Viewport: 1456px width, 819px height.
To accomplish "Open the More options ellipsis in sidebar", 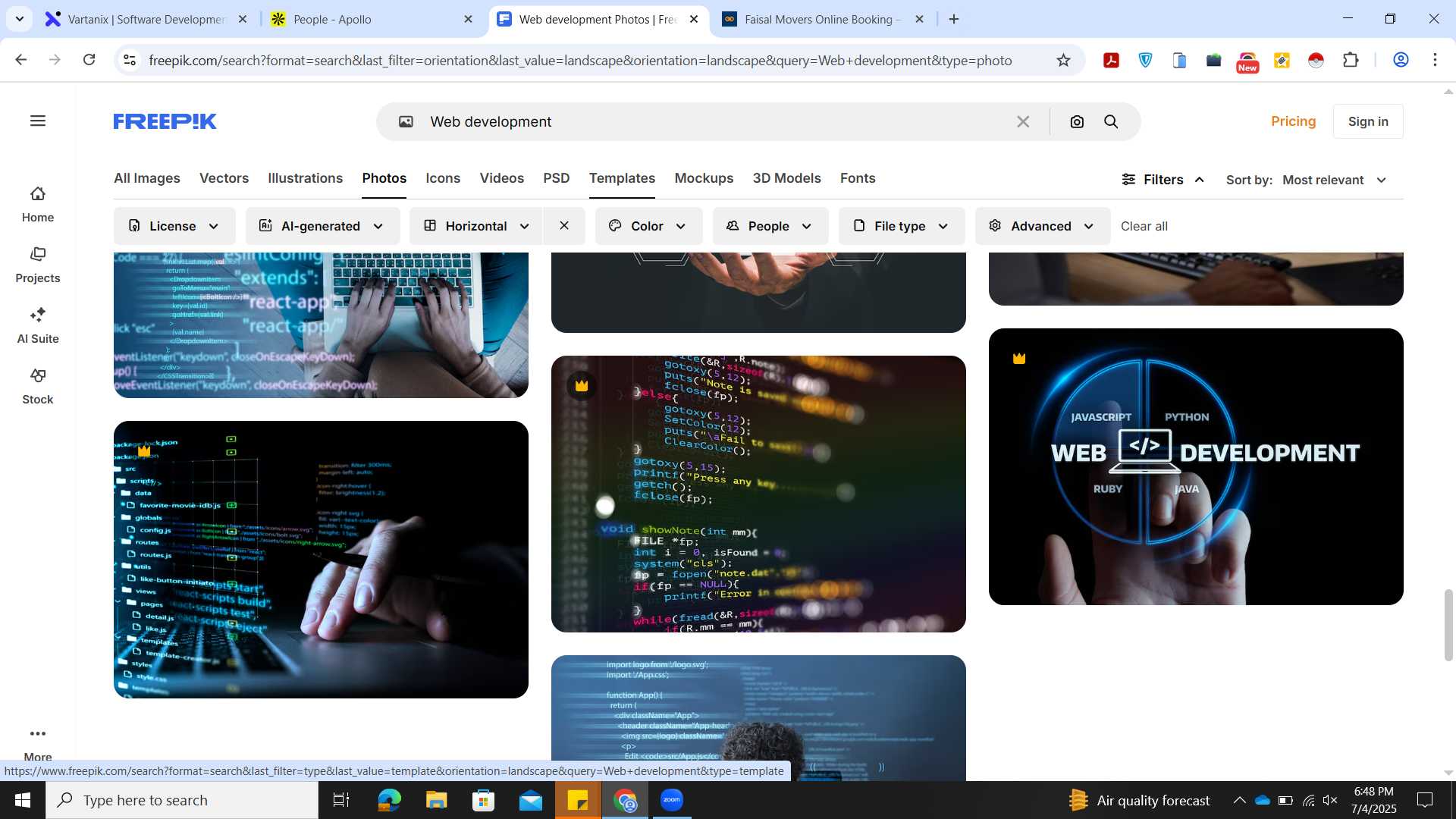I will [38, 733].
